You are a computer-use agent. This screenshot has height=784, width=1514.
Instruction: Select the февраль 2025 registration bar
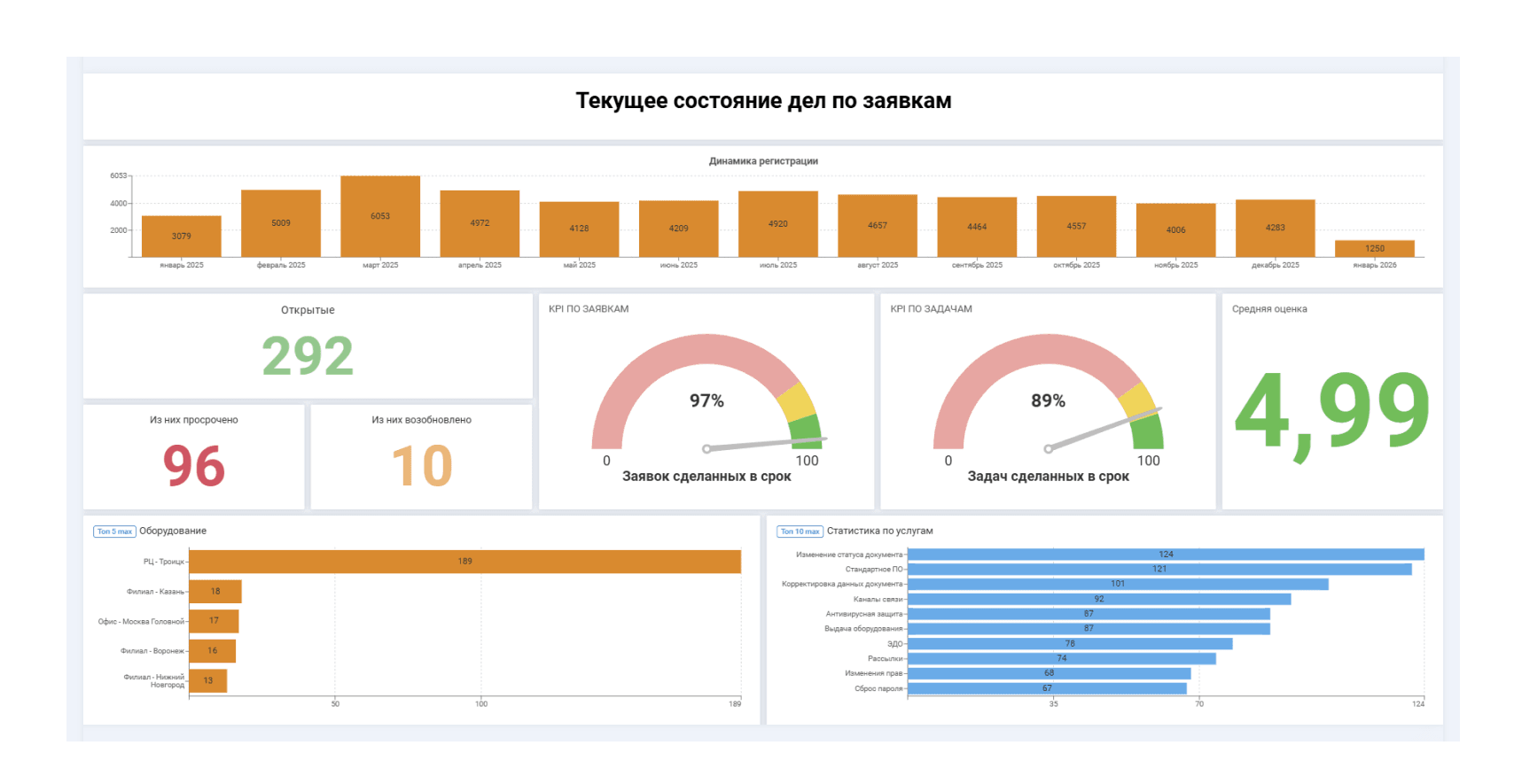coord(281,223)
